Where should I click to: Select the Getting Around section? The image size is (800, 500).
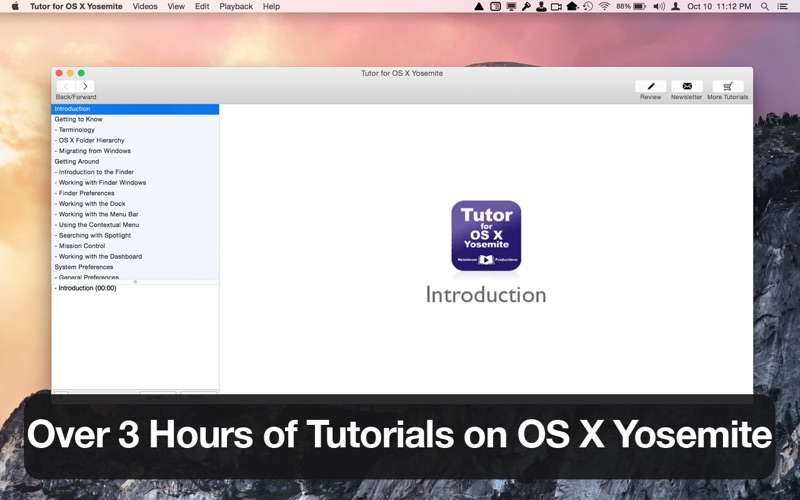pos(135,161)
